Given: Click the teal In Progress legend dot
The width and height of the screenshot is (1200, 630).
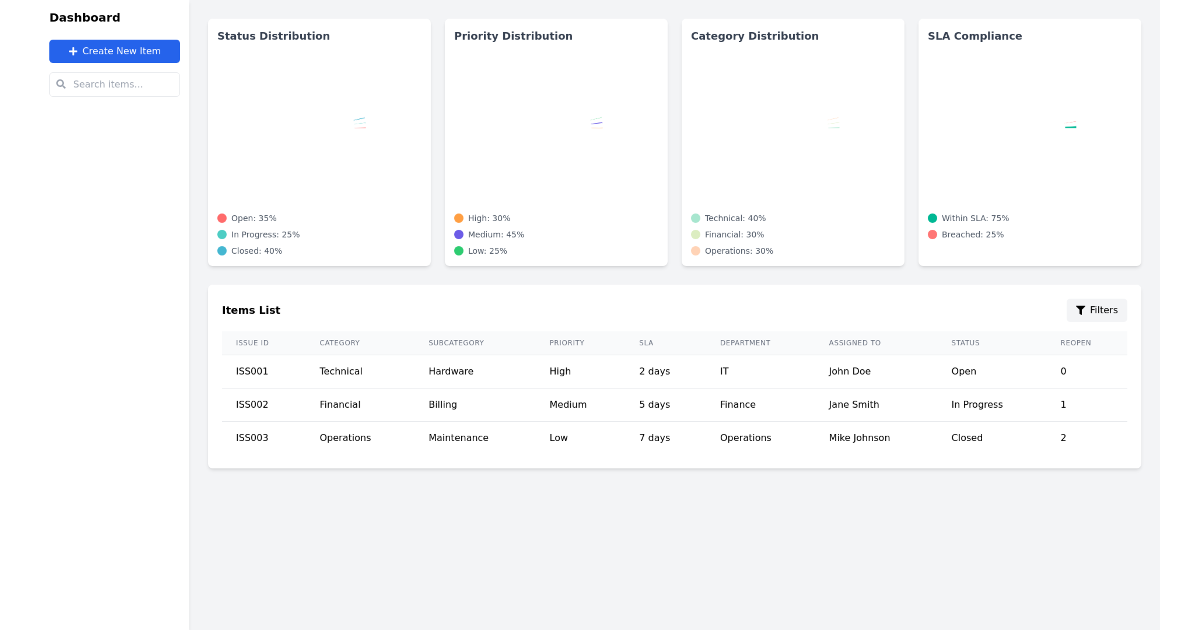Looking at the screenshot, I should (x=222, y=235).
